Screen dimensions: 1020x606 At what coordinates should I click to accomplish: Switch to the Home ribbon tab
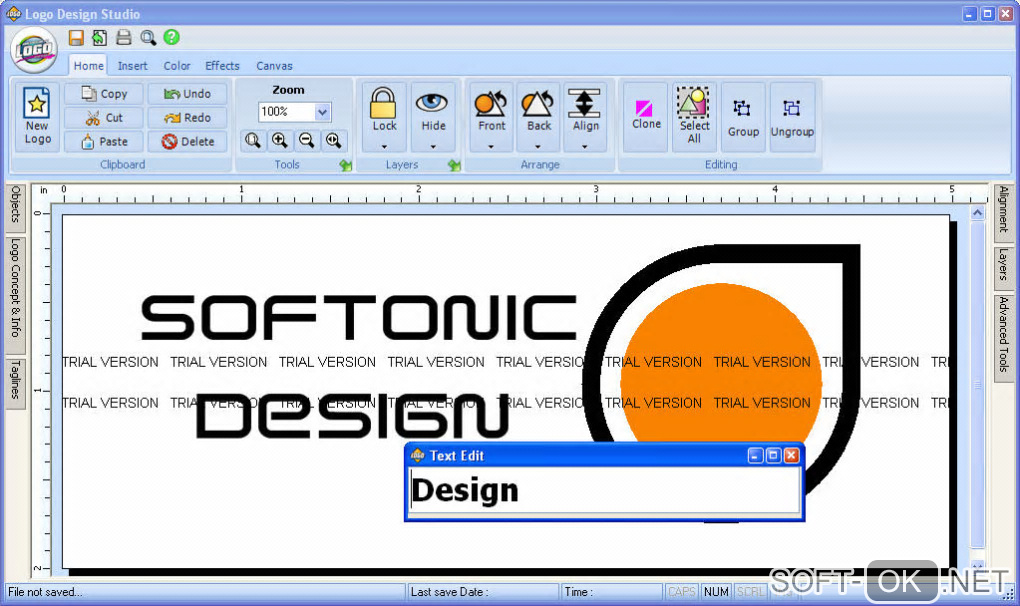tap(88, 66)
